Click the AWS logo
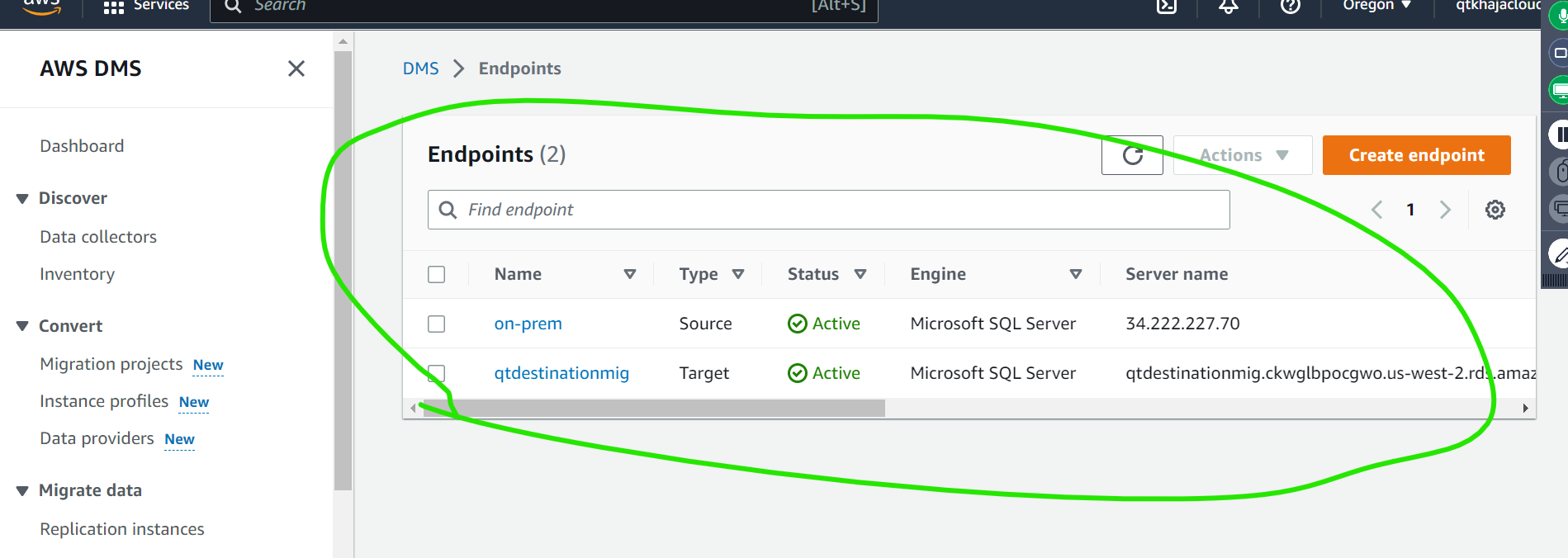 pos(43,7)
